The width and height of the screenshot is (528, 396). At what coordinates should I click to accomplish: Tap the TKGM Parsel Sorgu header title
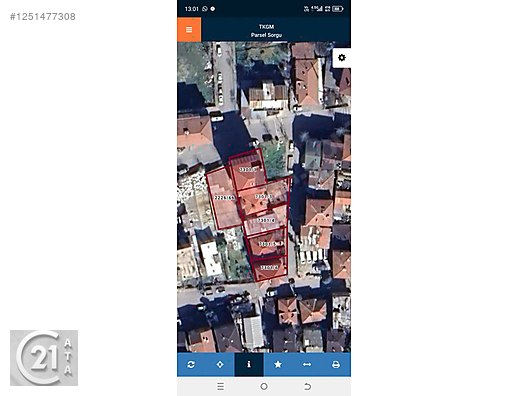[x=266, y=31]
